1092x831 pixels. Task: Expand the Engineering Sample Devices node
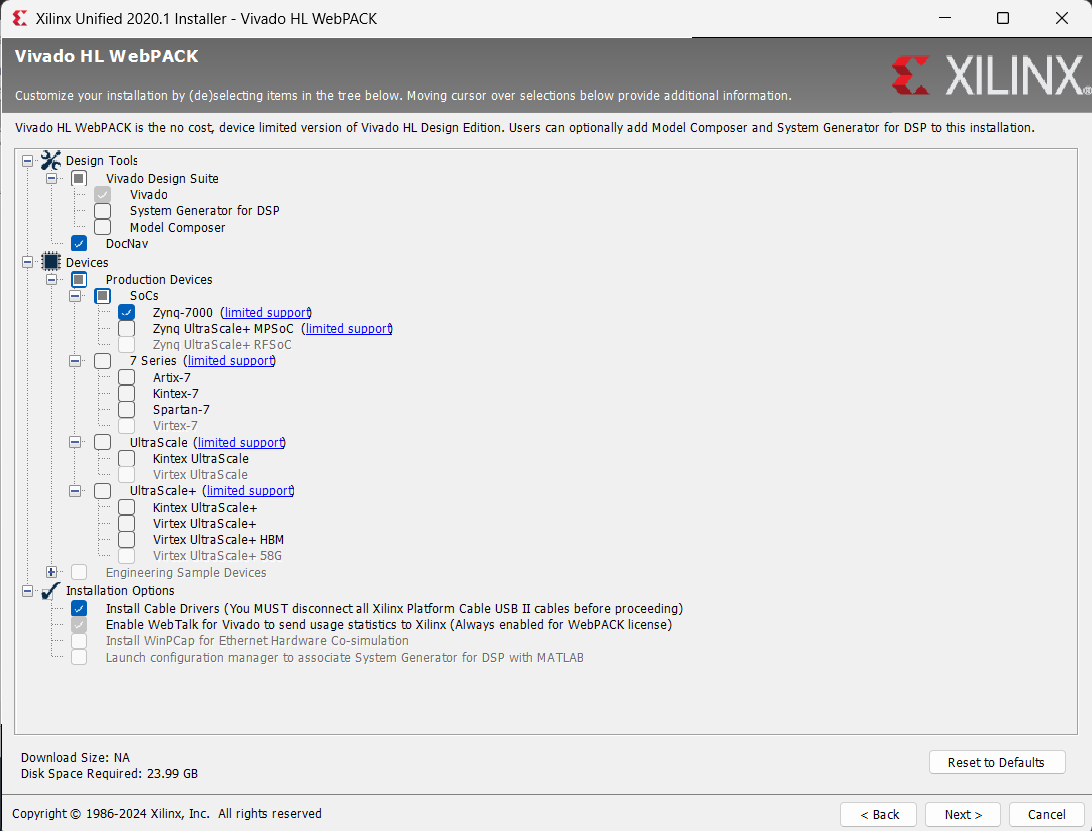(51, 572)
